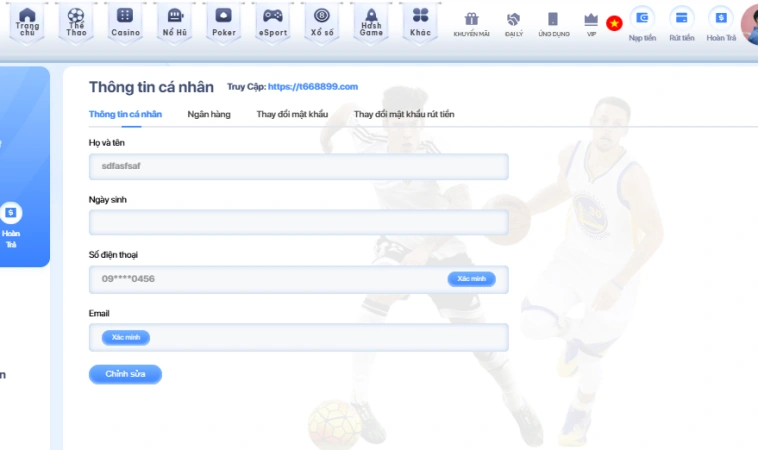Open the eSport gamepad icon
The image size is (758, 450).
[x=272, y=20]
